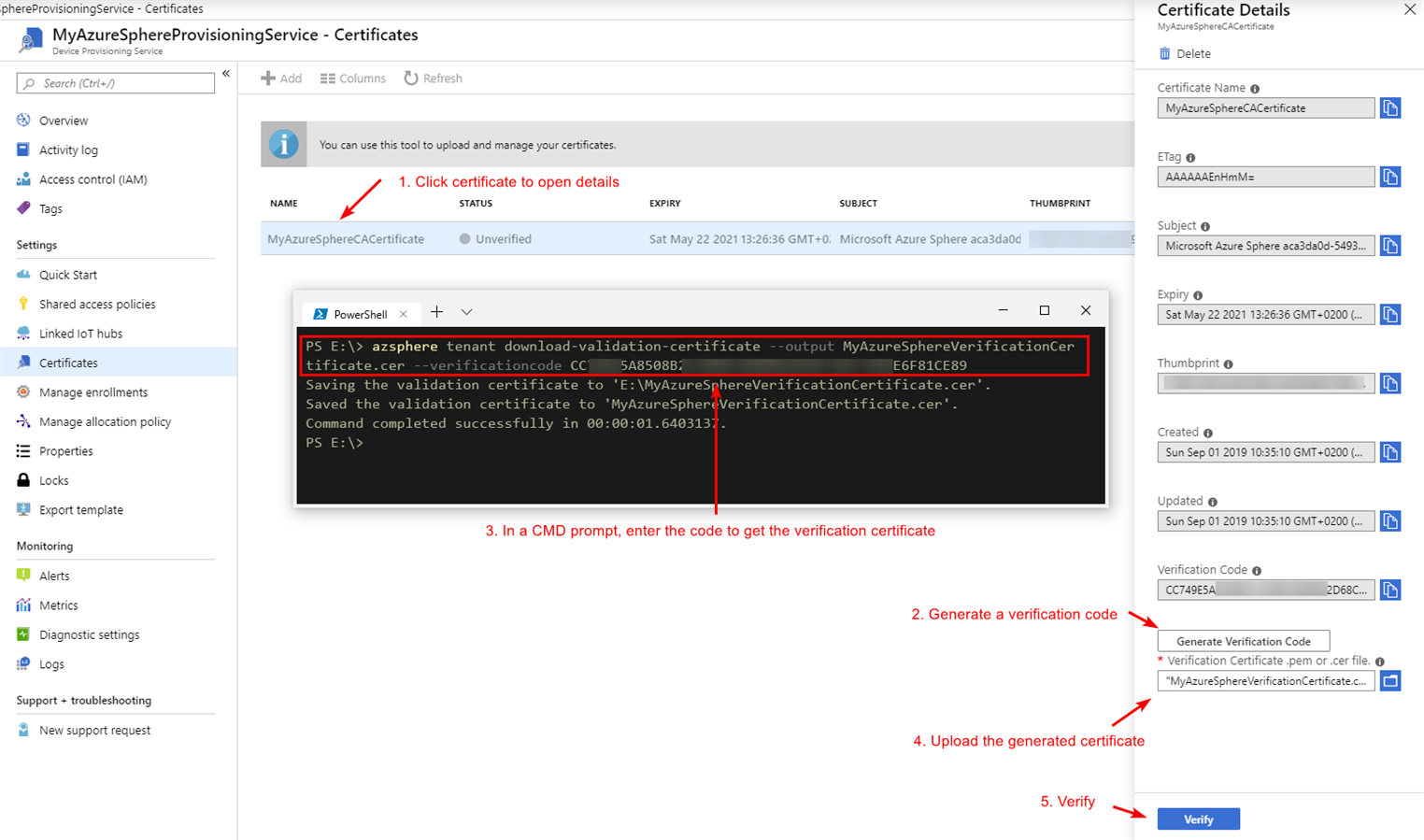This screenshot has width=1424, height=840.
Task: Open Quick Start settings
Action: 68,275
